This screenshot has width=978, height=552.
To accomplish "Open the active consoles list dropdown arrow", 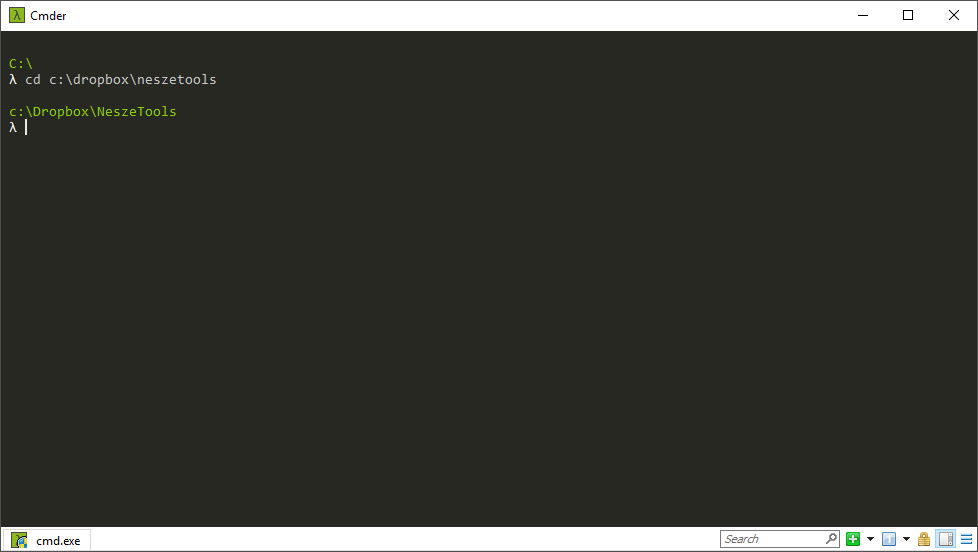I will point(906,539).
